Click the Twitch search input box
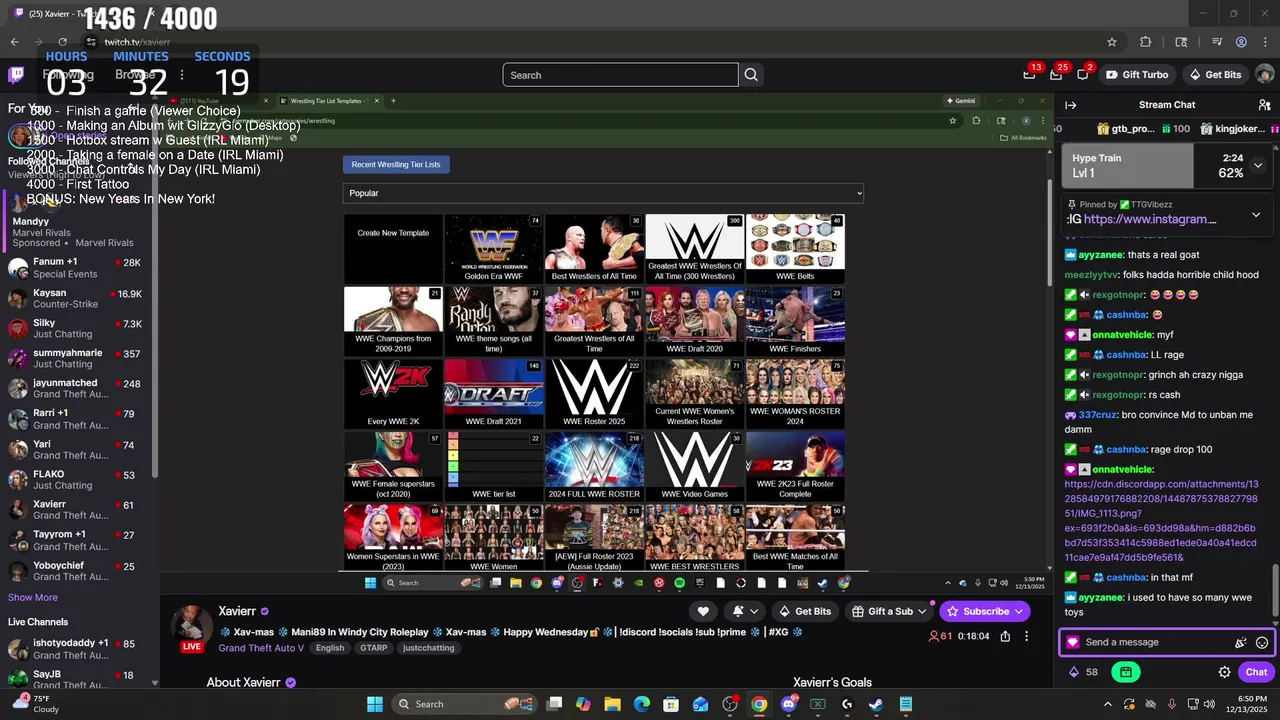This screenshot has height=720, width=1280. click(x=620, y=75)
